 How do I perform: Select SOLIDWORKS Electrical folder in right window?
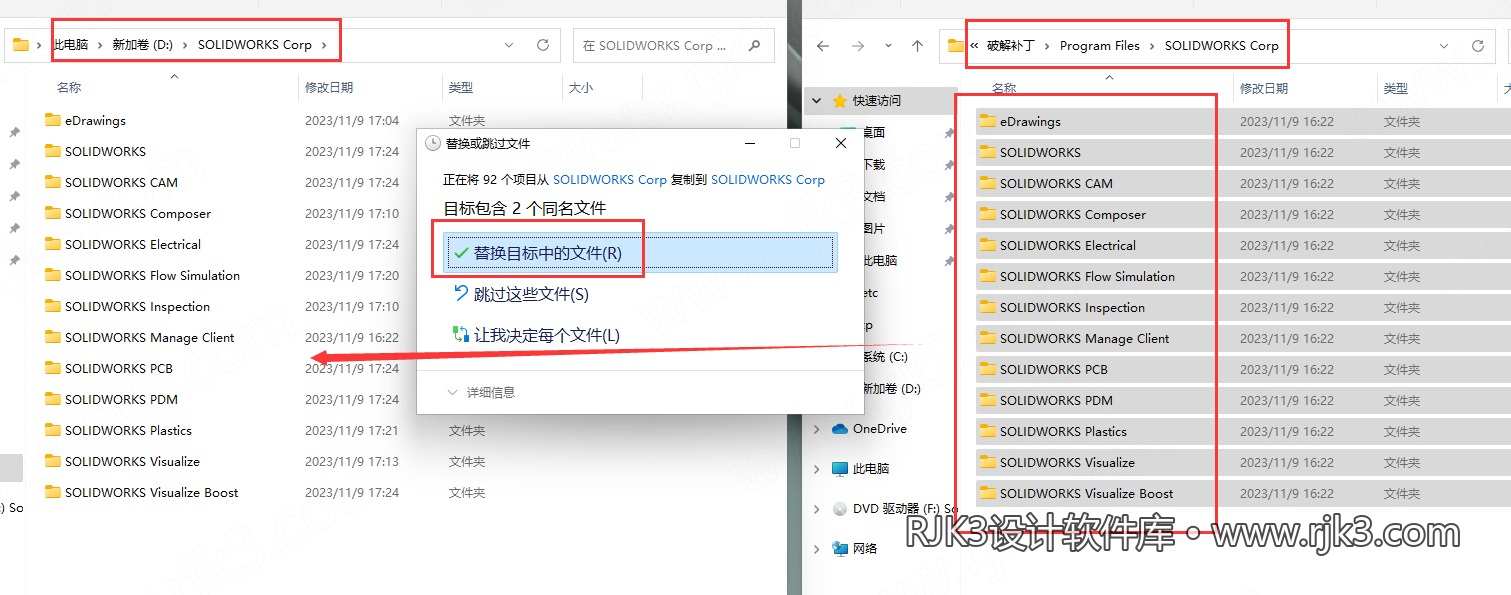[1058, 246]
